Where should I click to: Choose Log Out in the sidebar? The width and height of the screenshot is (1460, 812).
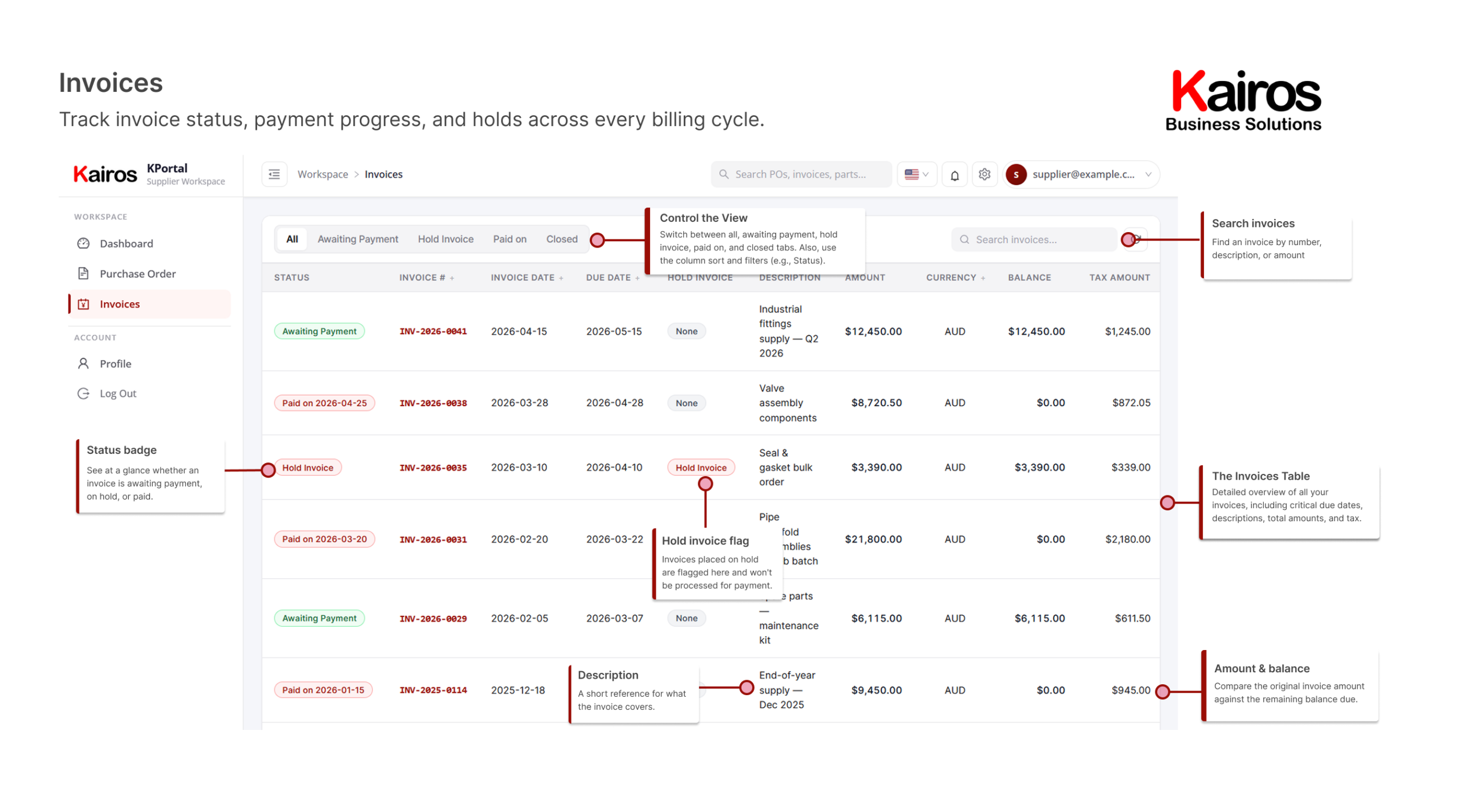tap(149, 393)
